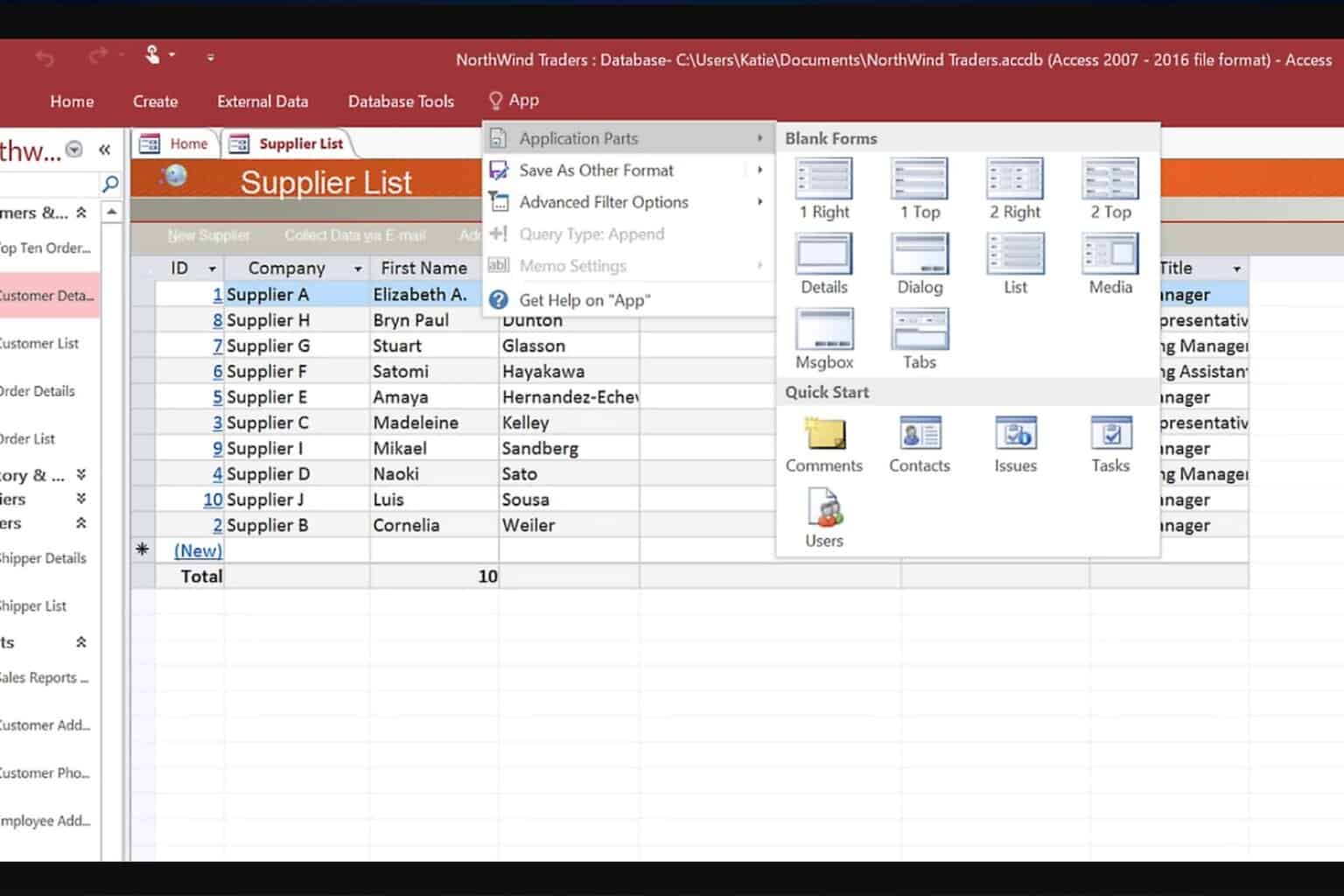This screenshot has height=896, width=1344.
Task: Open Customer Details in navigation pane
Action: (x=47, y=296)
